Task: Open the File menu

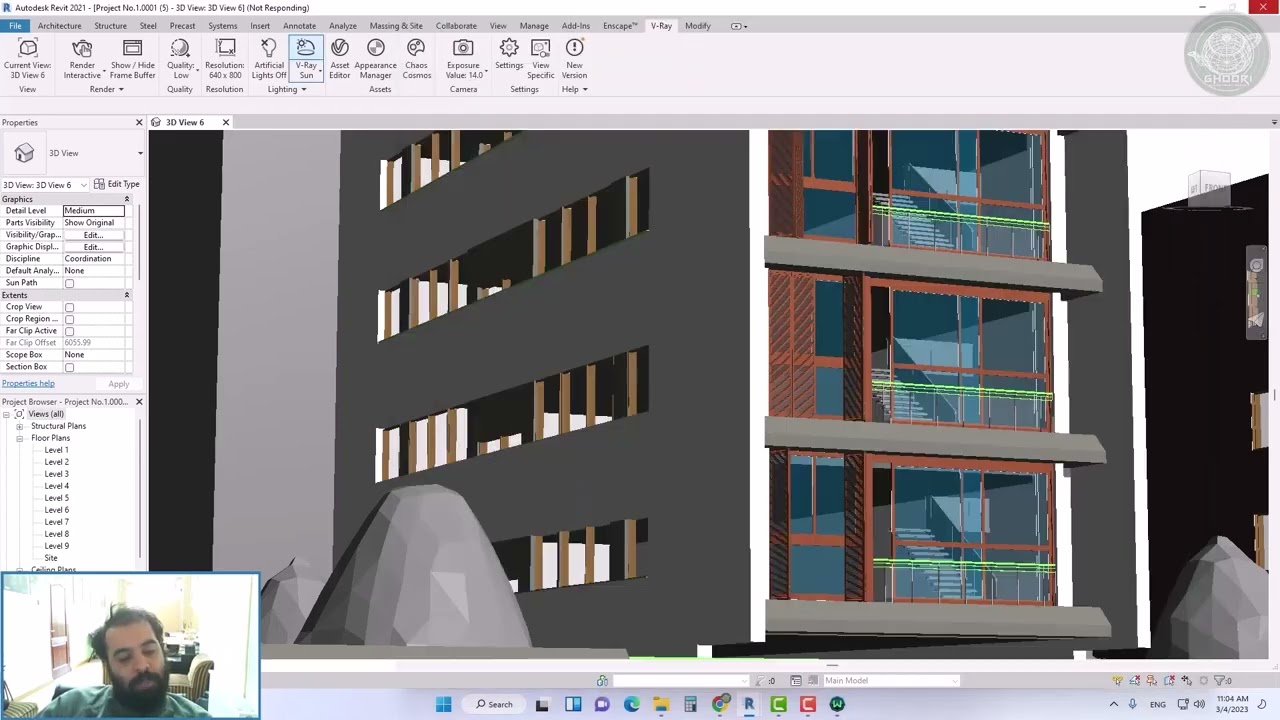Action: (x=15, y=26)
